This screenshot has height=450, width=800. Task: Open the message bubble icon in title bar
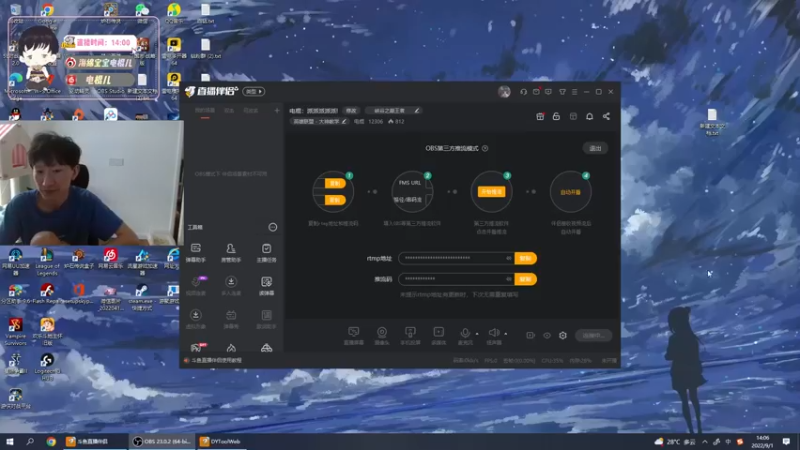(548, 92)
